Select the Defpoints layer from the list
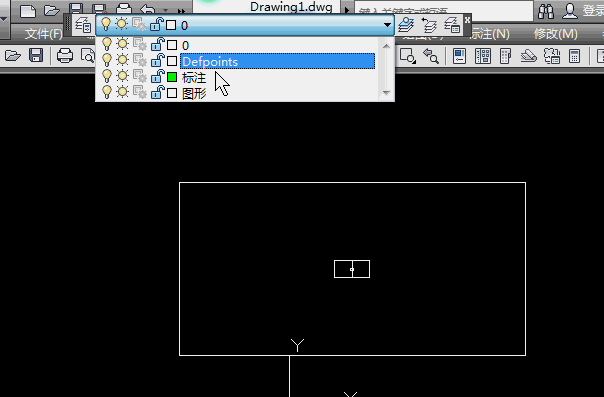This screenshot has width=604, height=397. [x=277, y=61]
